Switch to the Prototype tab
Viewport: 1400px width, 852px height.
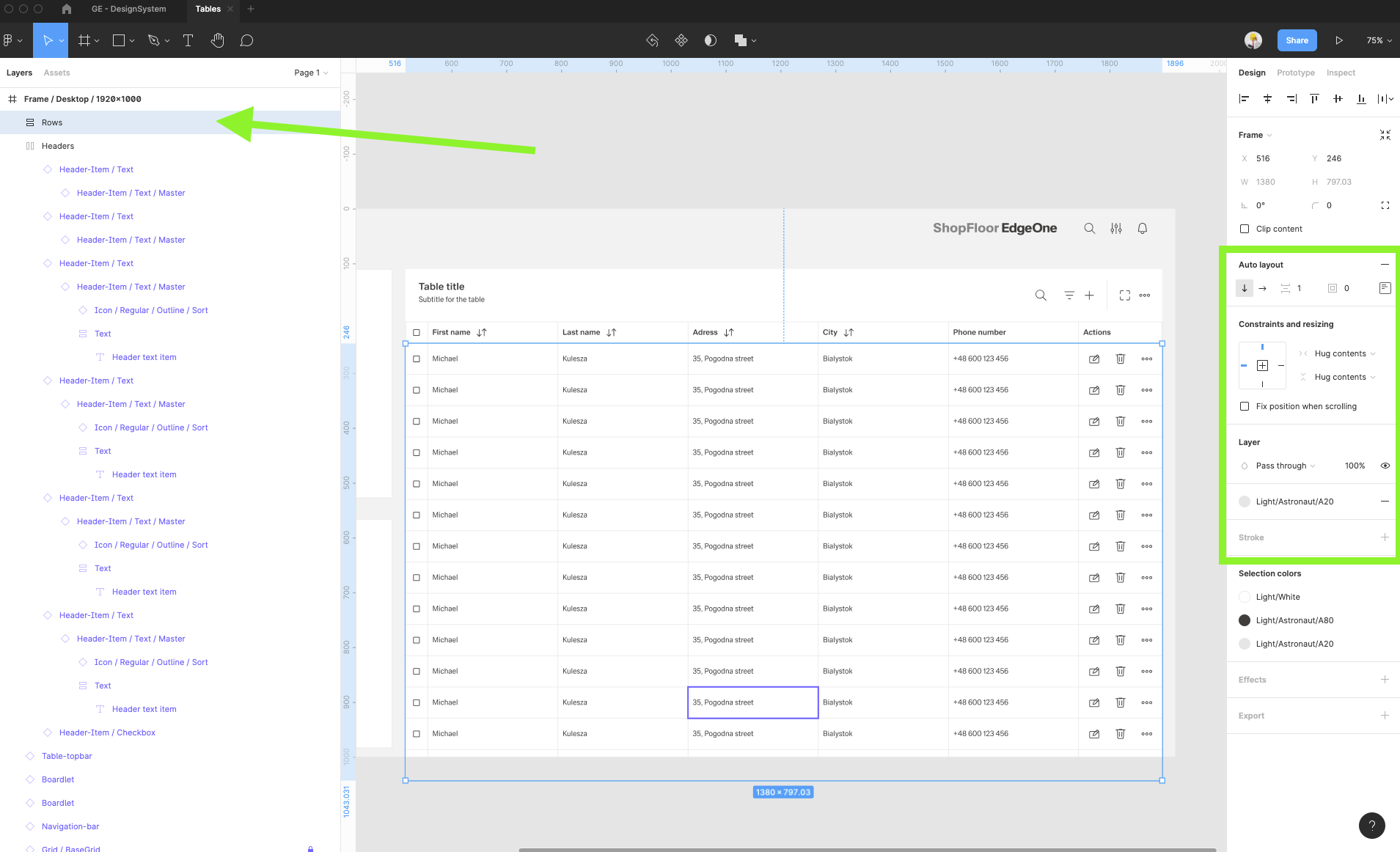[x=1295, y=73]
